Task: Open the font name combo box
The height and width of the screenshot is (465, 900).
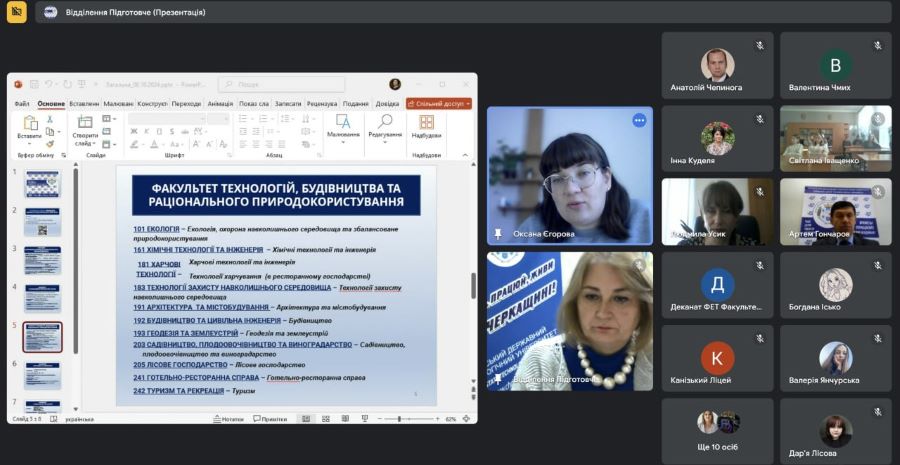Action: point(166,119)
